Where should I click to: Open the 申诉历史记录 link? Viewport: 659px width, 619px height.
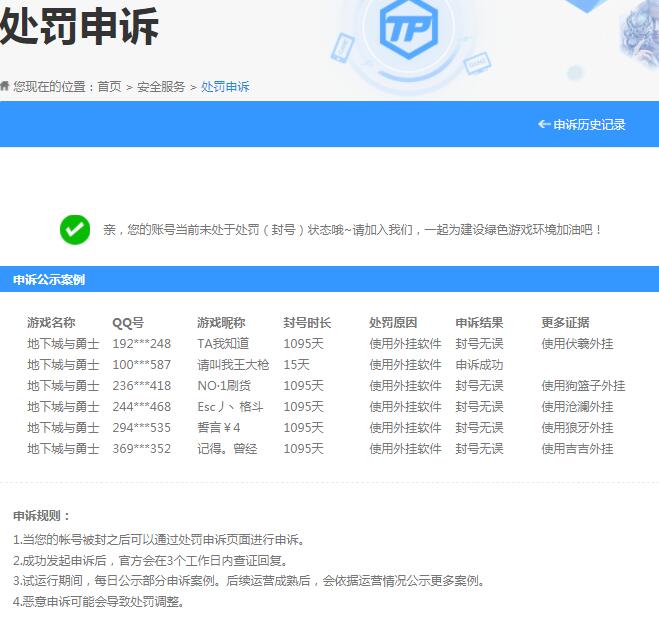click(589, 124)
